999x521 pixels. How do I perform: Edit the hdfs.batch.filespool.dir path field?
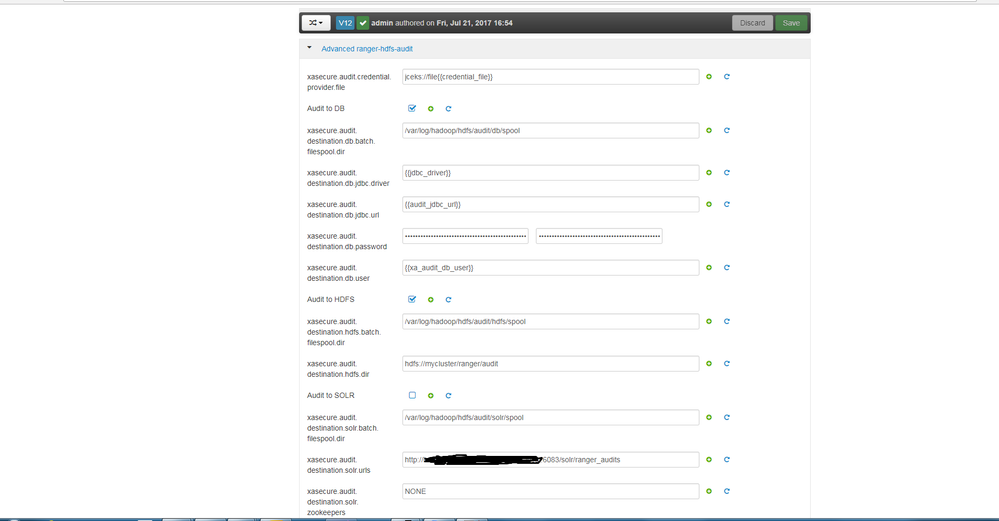(550, 322)
